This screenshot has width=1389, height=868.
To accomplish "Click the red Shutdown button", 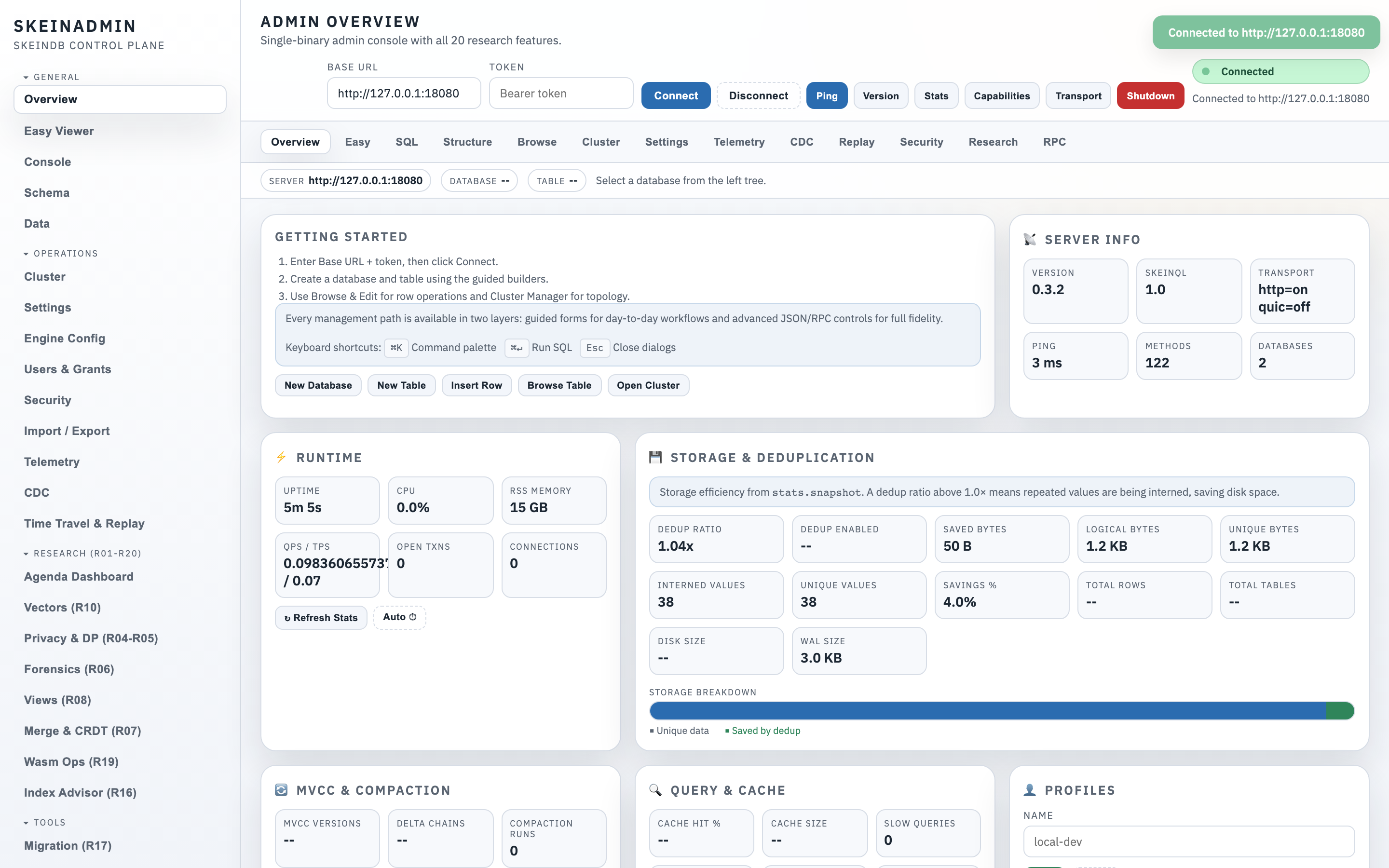I will [1150, 95].
